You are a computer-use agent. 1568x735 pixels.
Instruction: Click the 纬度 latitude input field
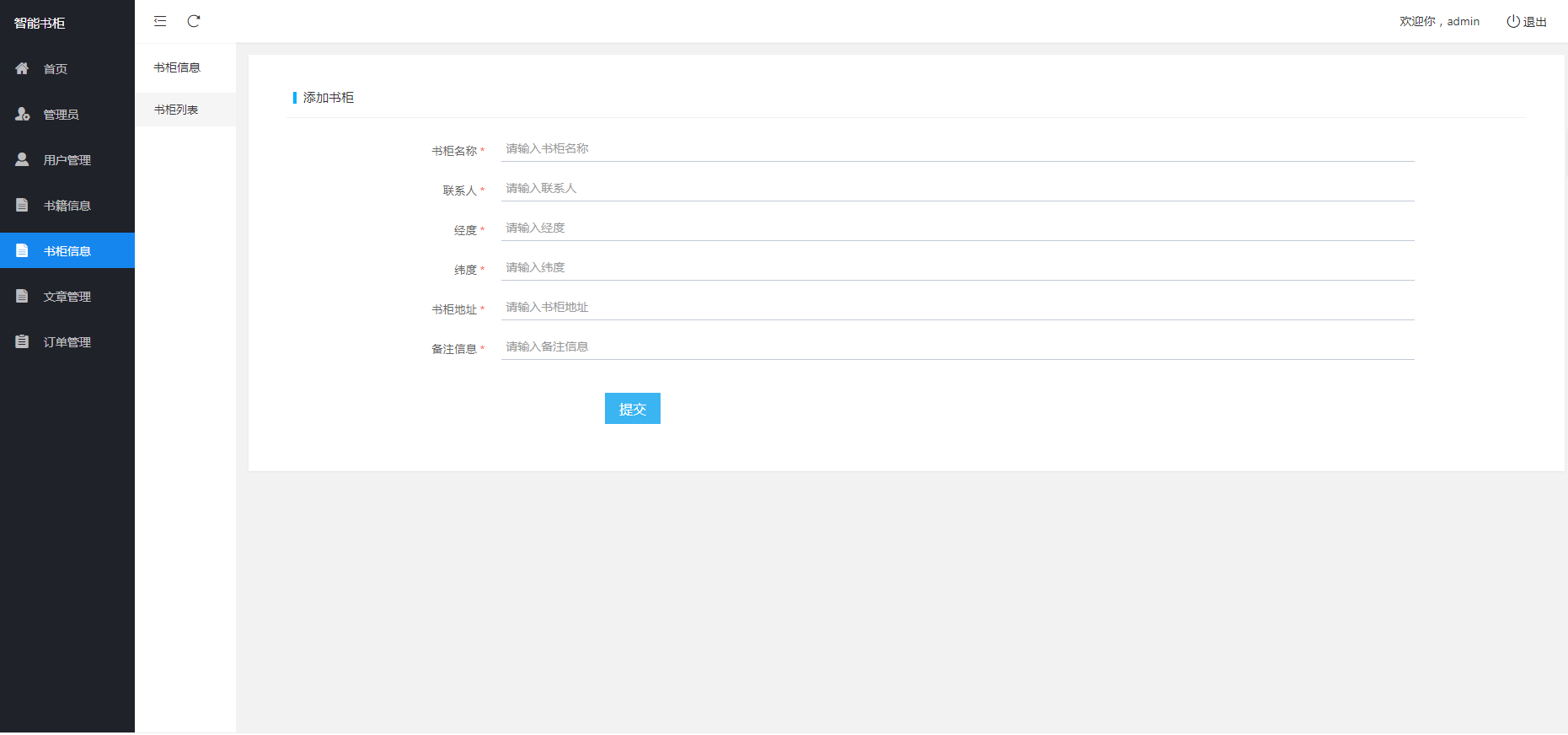pyautogui.click(x=957, y=268)
